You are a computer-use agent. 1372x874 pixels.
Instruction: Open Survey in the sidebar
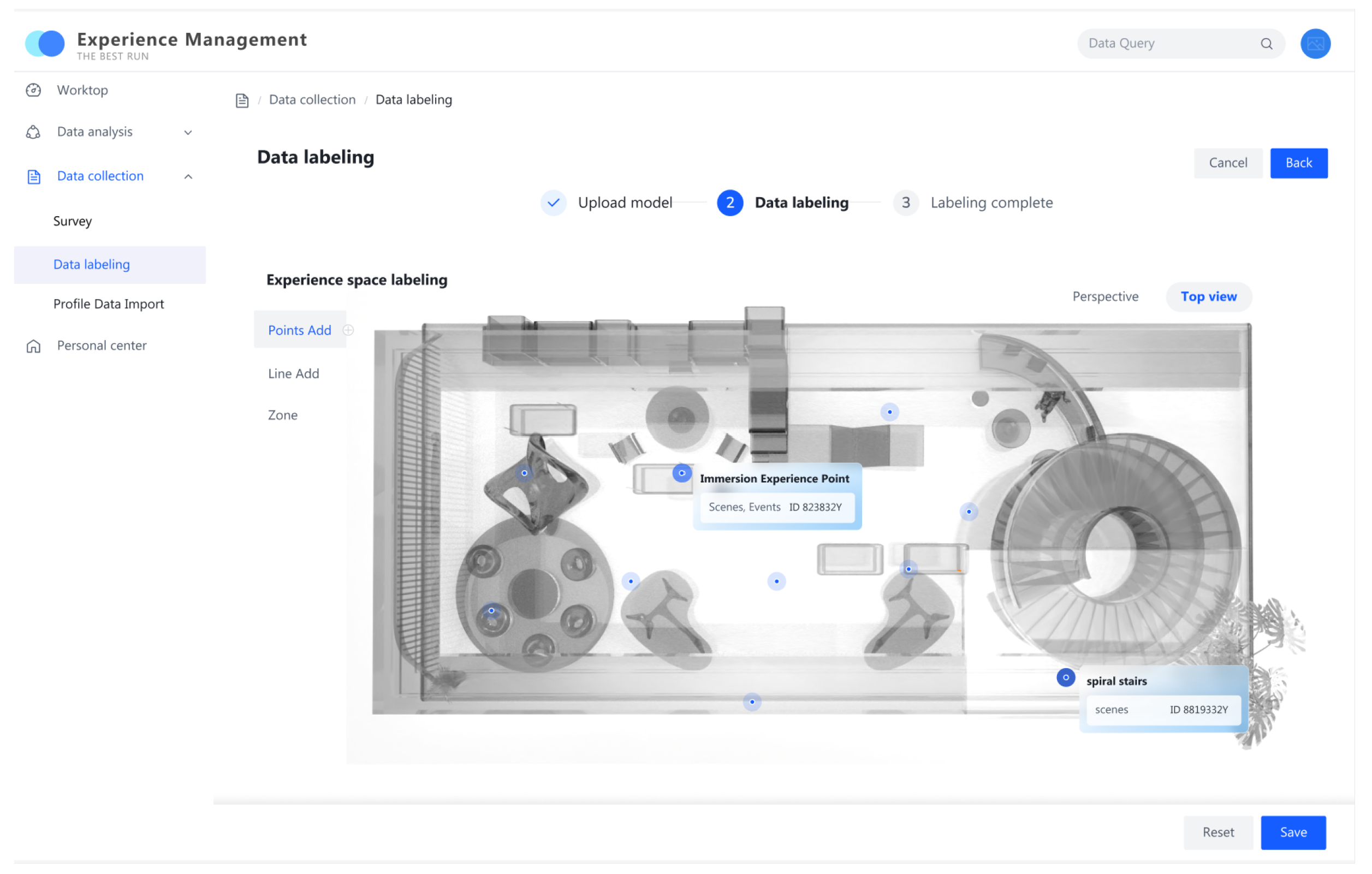(x=73, y=221)
